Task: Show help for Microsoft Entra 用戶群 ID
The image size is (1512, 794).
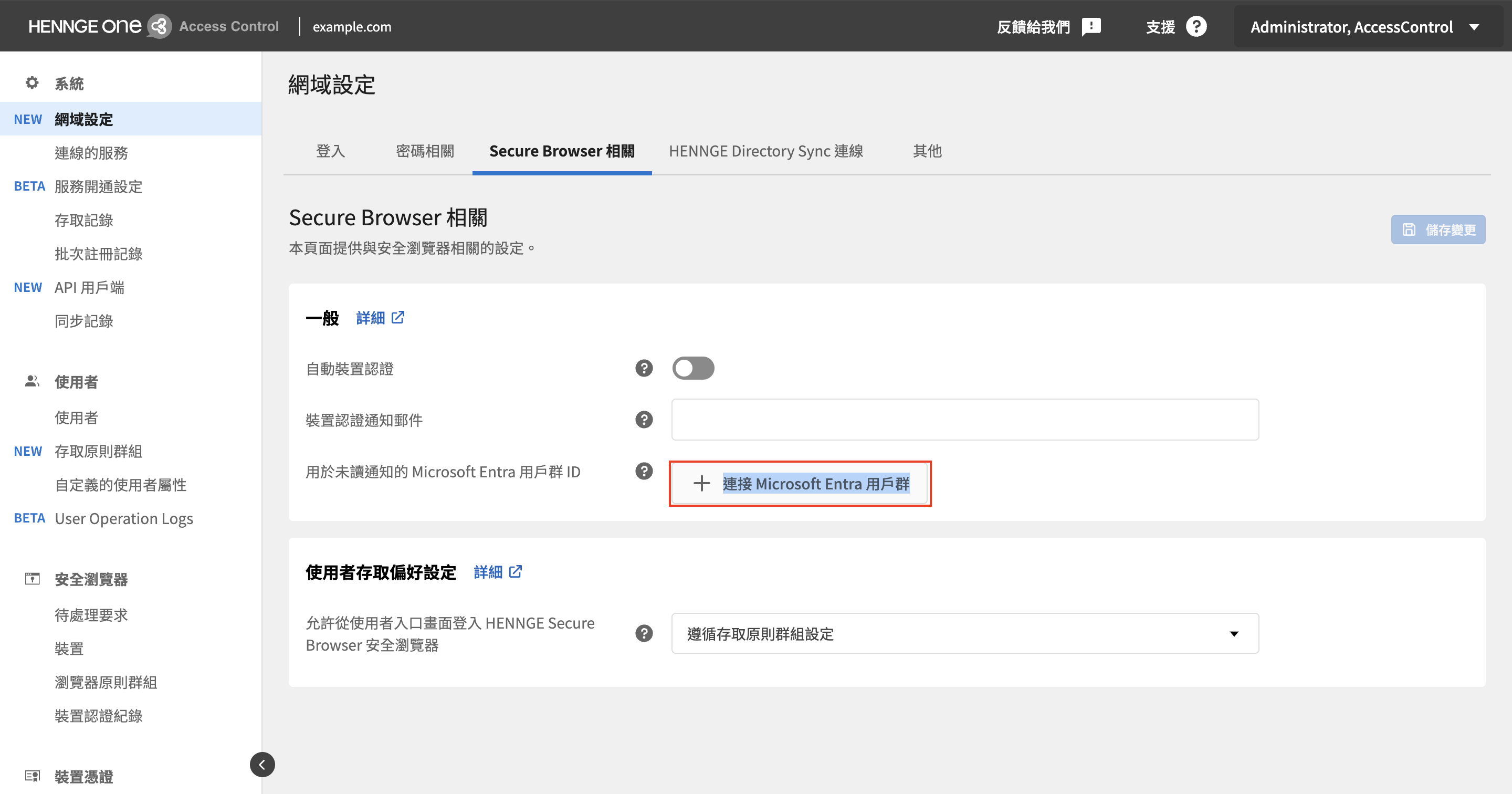Action: 644,471
